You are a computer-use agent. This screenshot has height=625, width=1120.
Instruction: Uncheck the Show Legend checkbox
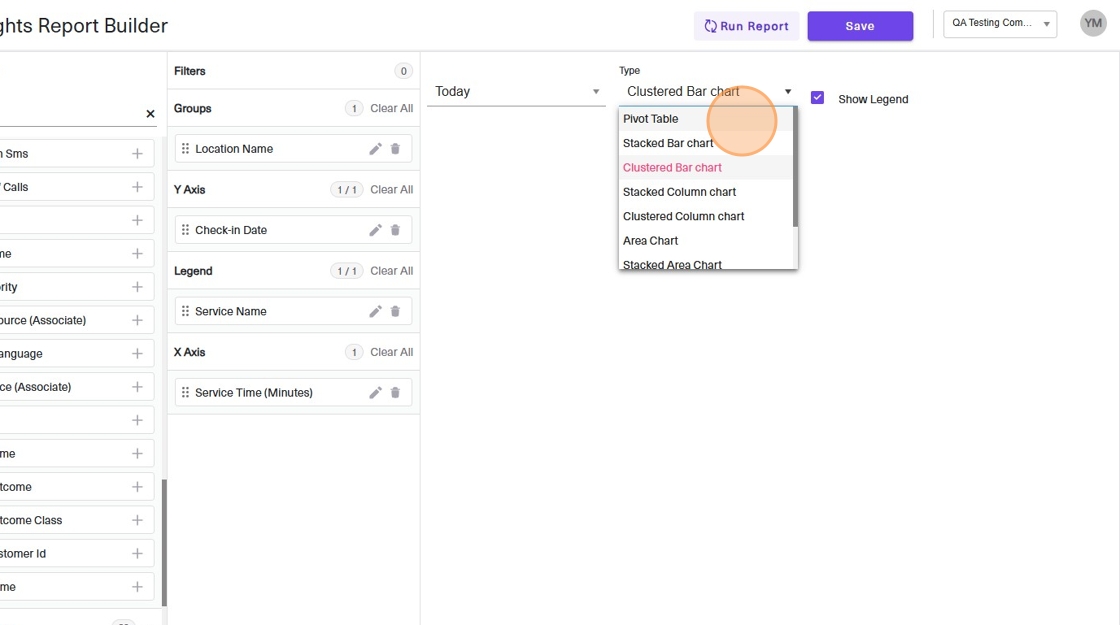[x=817, y=98]
